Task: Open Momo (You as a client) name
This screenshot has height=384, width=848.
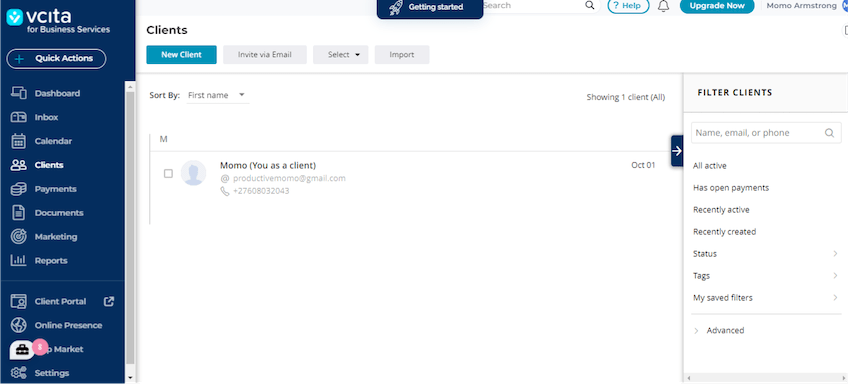Action: click(268, 165)
